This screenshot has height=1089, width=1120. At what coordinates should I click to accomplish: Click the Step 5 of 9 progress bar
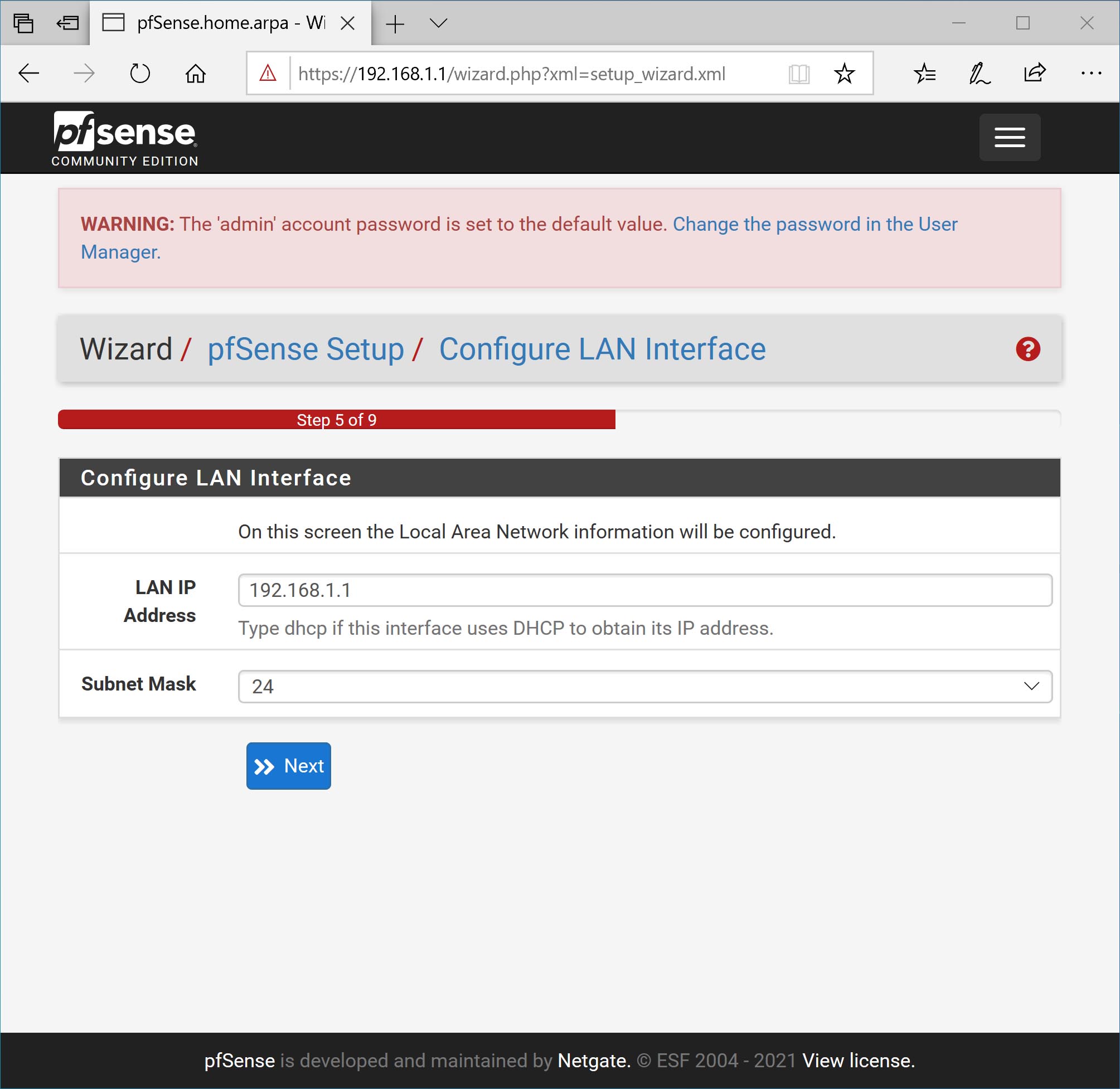336,419
